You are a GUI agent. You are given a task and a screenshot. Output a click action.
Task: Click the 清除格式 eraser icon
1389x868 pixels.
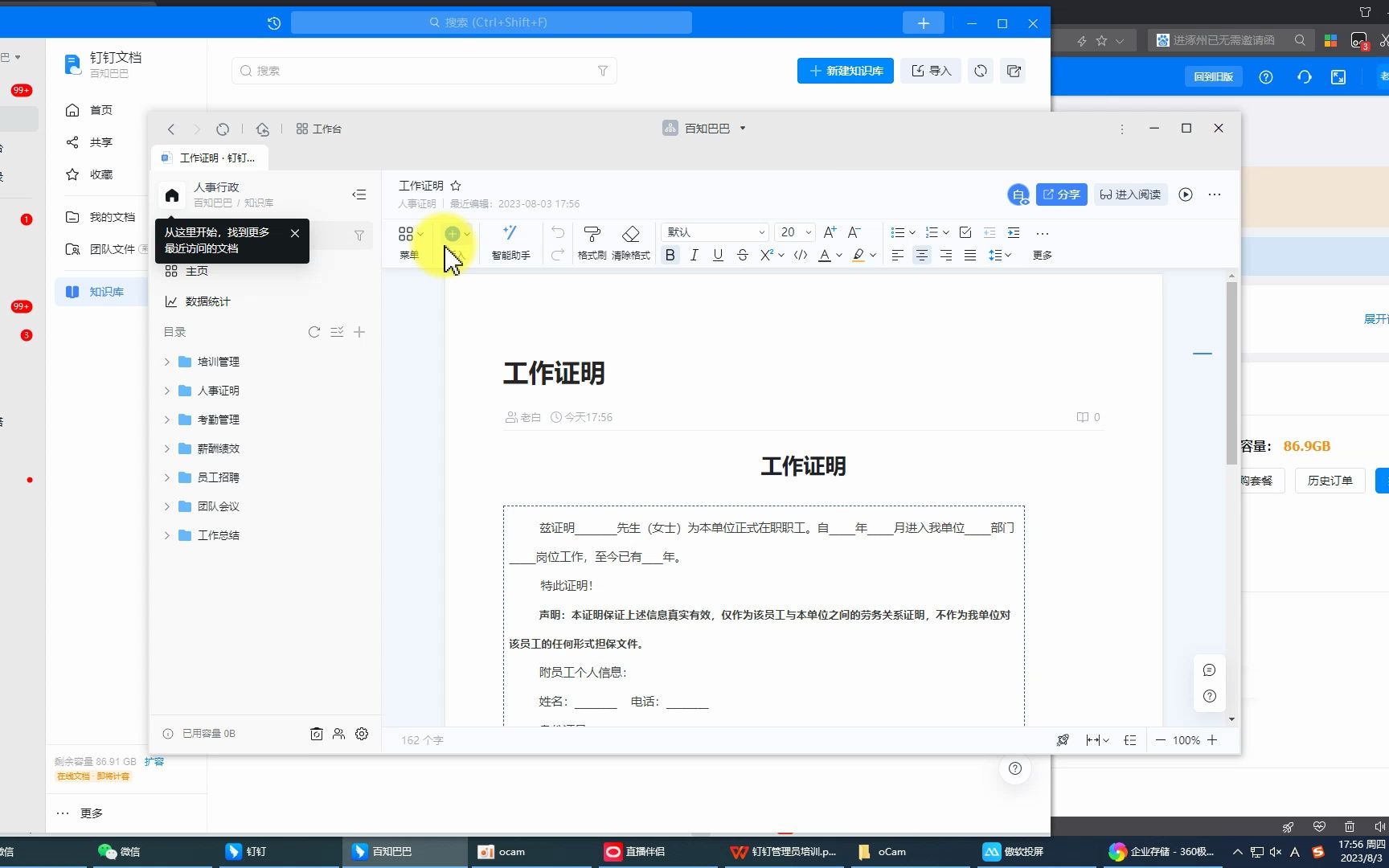click(x=631, y=242)
